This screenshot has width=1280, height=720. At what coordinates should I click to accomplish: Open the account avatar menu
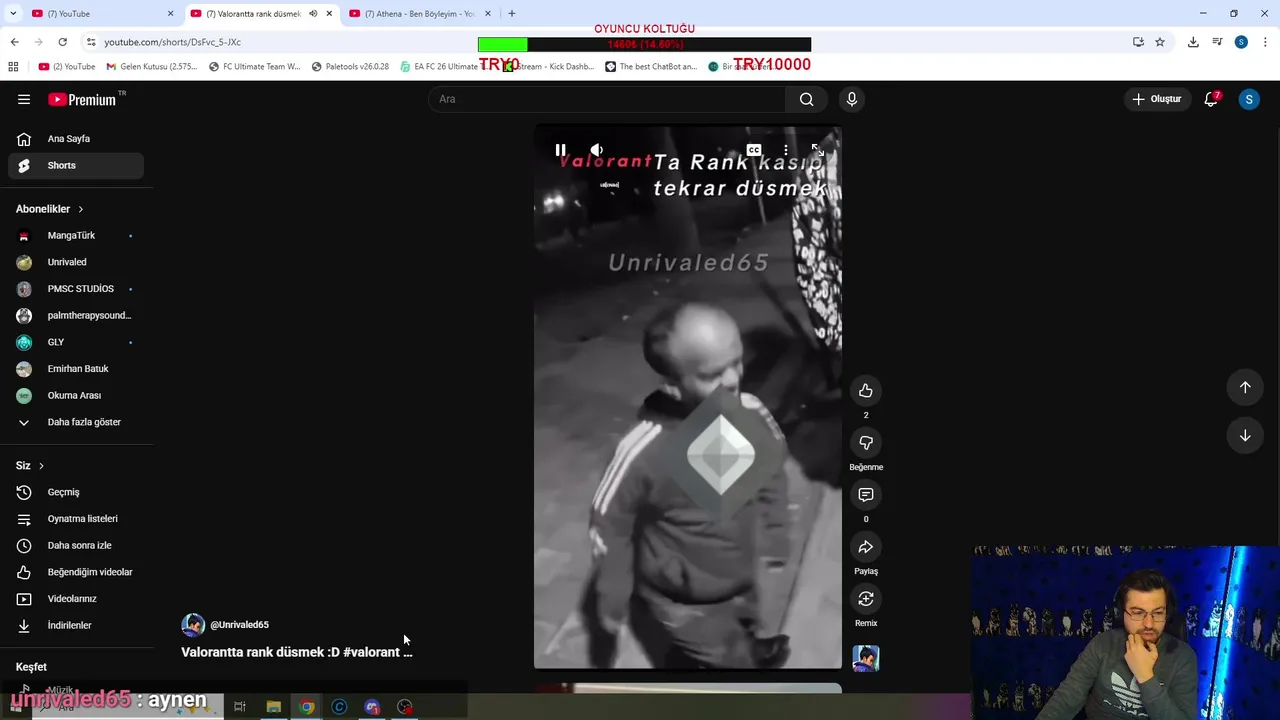pos(1249,99)
